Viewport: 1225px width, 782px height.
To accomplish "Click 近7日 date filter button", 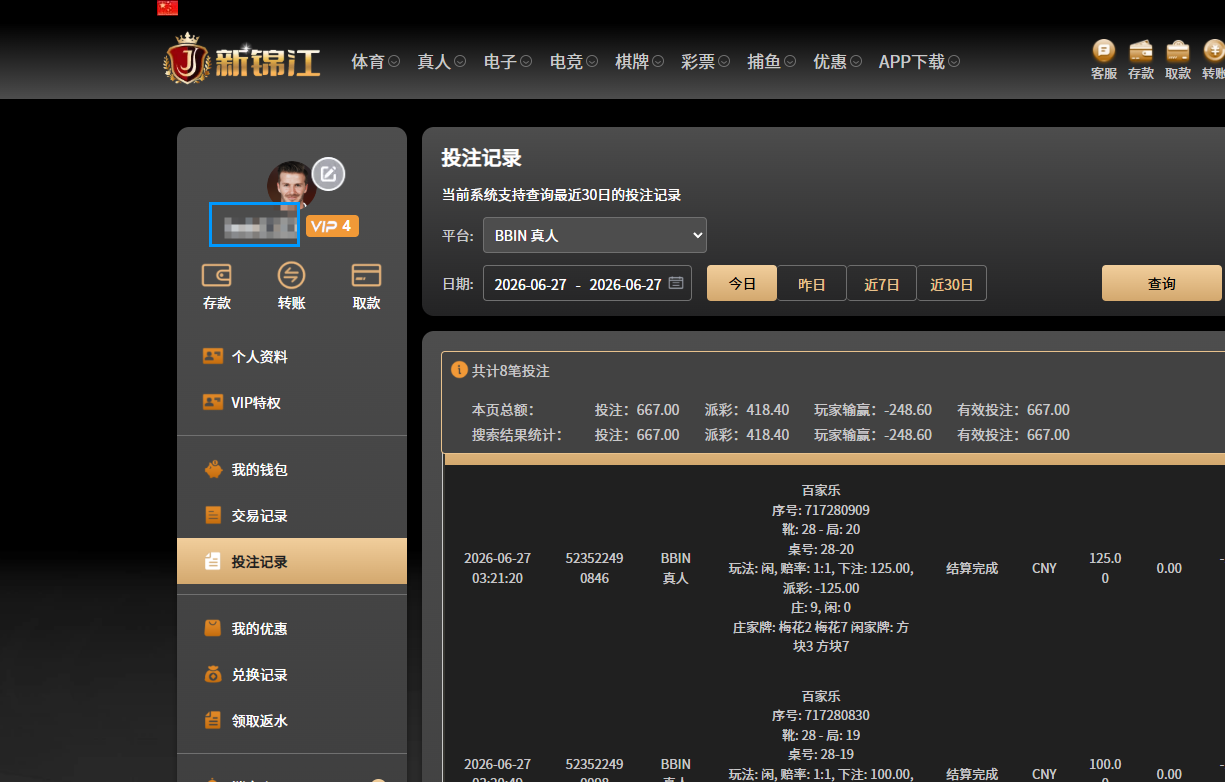I will [882, 283].
